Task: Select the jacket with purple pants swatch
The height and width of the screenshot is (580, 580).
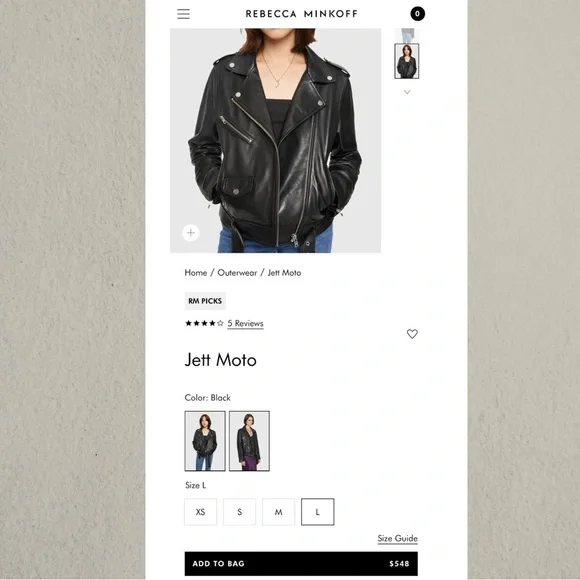Action: [249, 441]
